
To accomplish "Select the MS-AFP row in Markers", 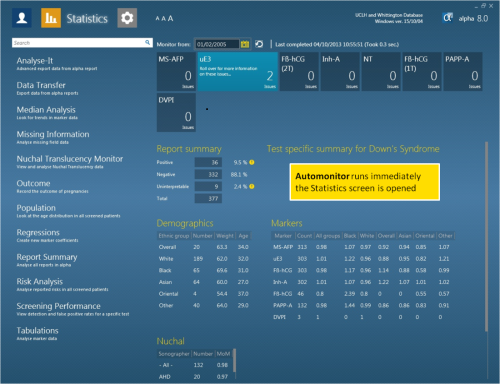I will [x=363, y=247].
